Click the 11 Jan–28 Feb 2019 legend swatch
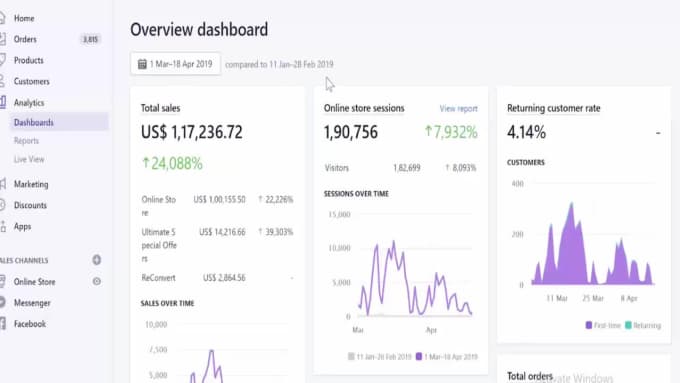The width and height of the screenshot is (680, 383). [351, 357]
